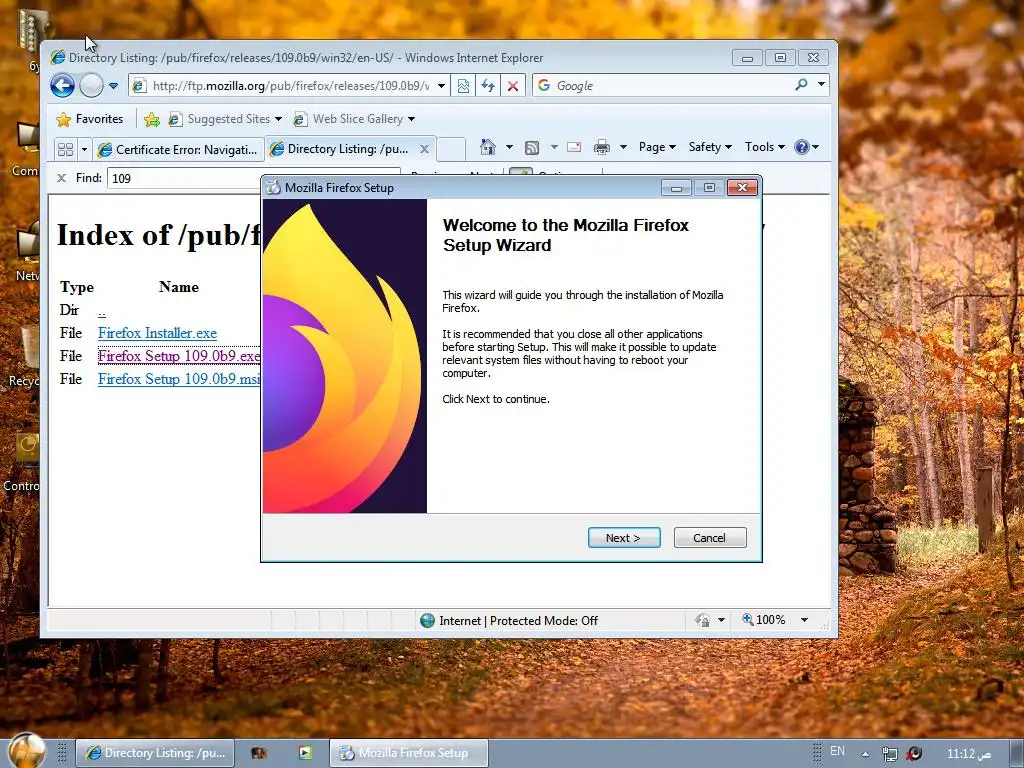
Task: Click the Print icon
Action: coord(601,147)
